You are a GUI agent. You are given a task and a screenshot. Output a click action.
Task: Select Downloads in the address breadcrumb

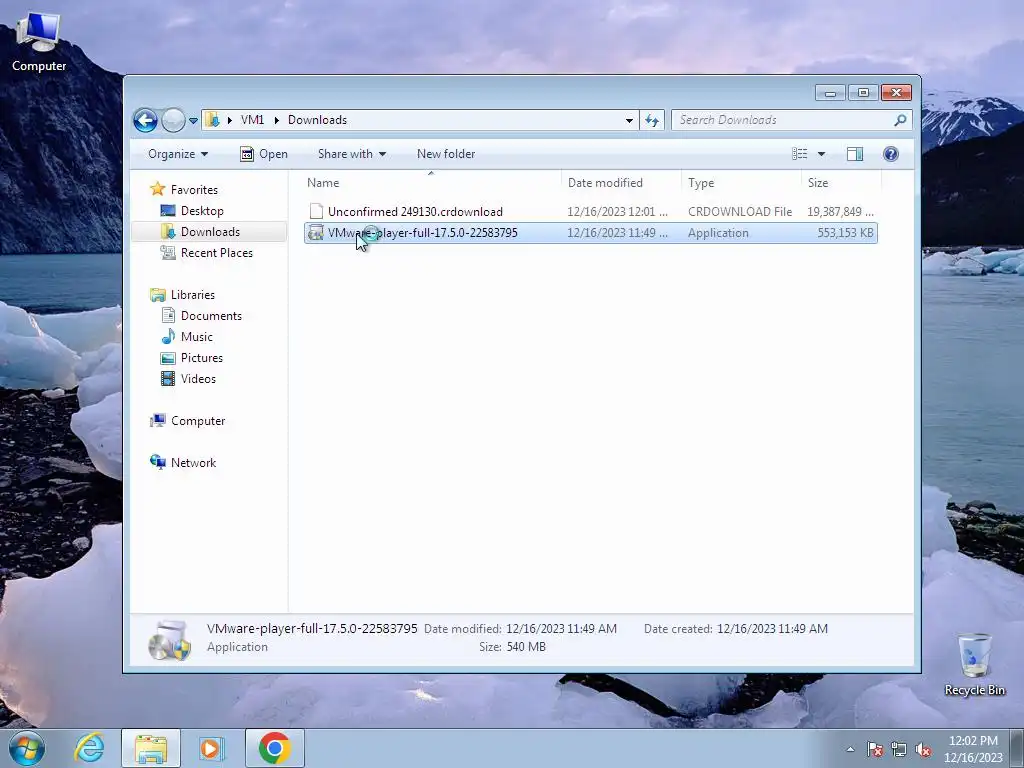(317, 120)
